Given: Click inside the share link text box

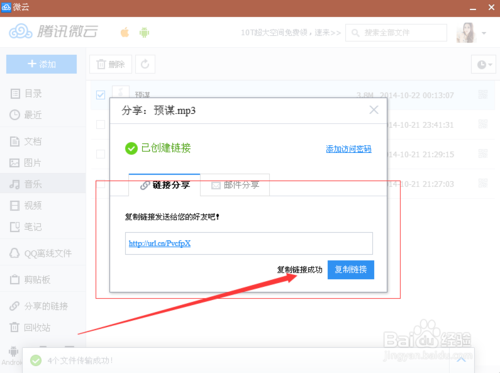Looking at the screenshot, I should (x=249, y=243).
